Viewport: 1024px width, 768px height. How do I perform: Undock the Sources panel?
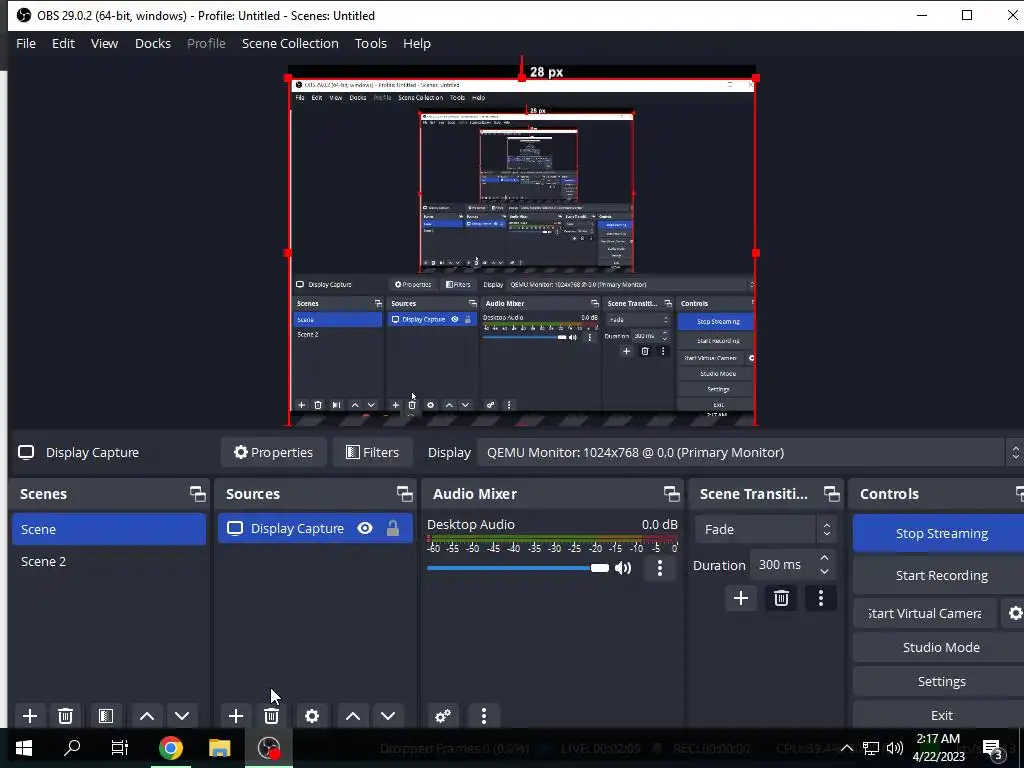pyautogui.click(x=404, y=494)
